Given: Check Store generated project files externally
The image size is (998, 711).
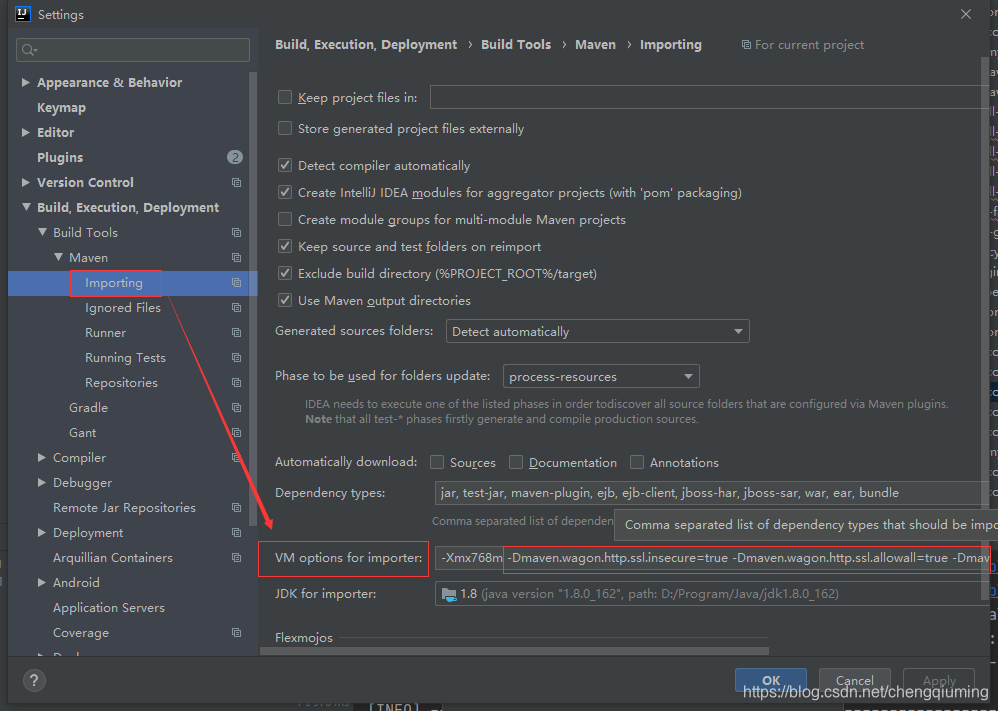Looking at the screenshot, I should [285, 129].
